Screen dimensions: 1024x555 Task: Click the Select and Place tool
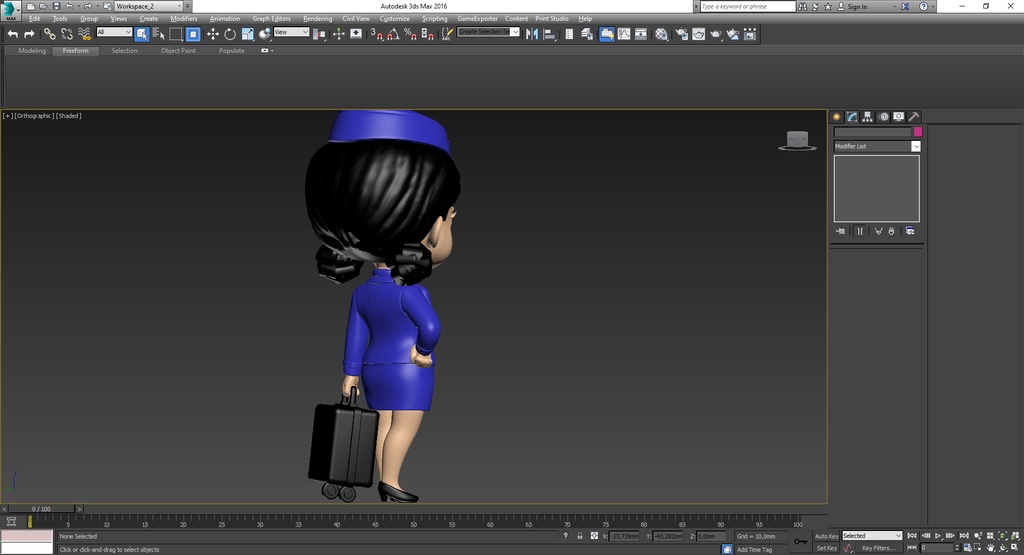pyautogui.click(x=264, y=34)
